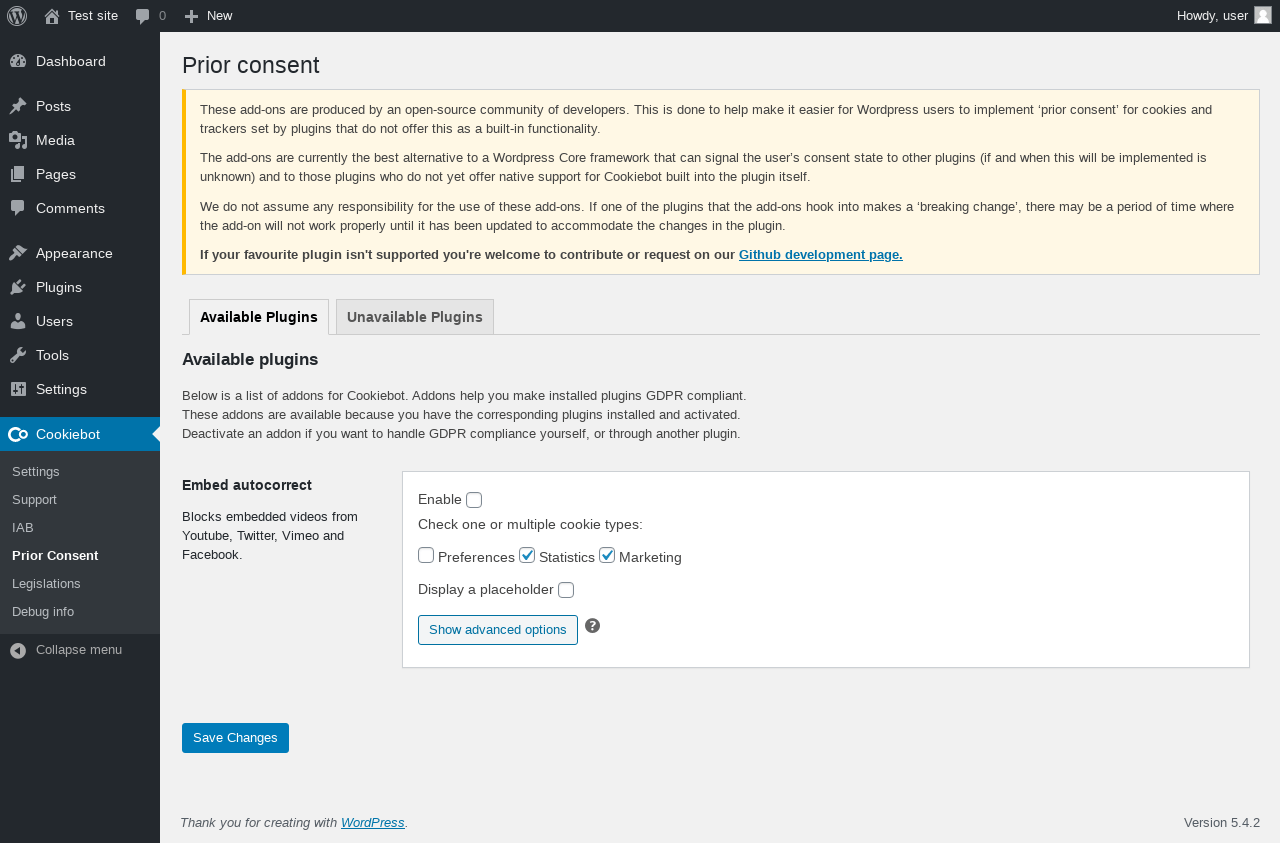The image size is (1280, 843).
Task: Open the comments bubble icon in admin bar
Action: (x=143, y=16)
